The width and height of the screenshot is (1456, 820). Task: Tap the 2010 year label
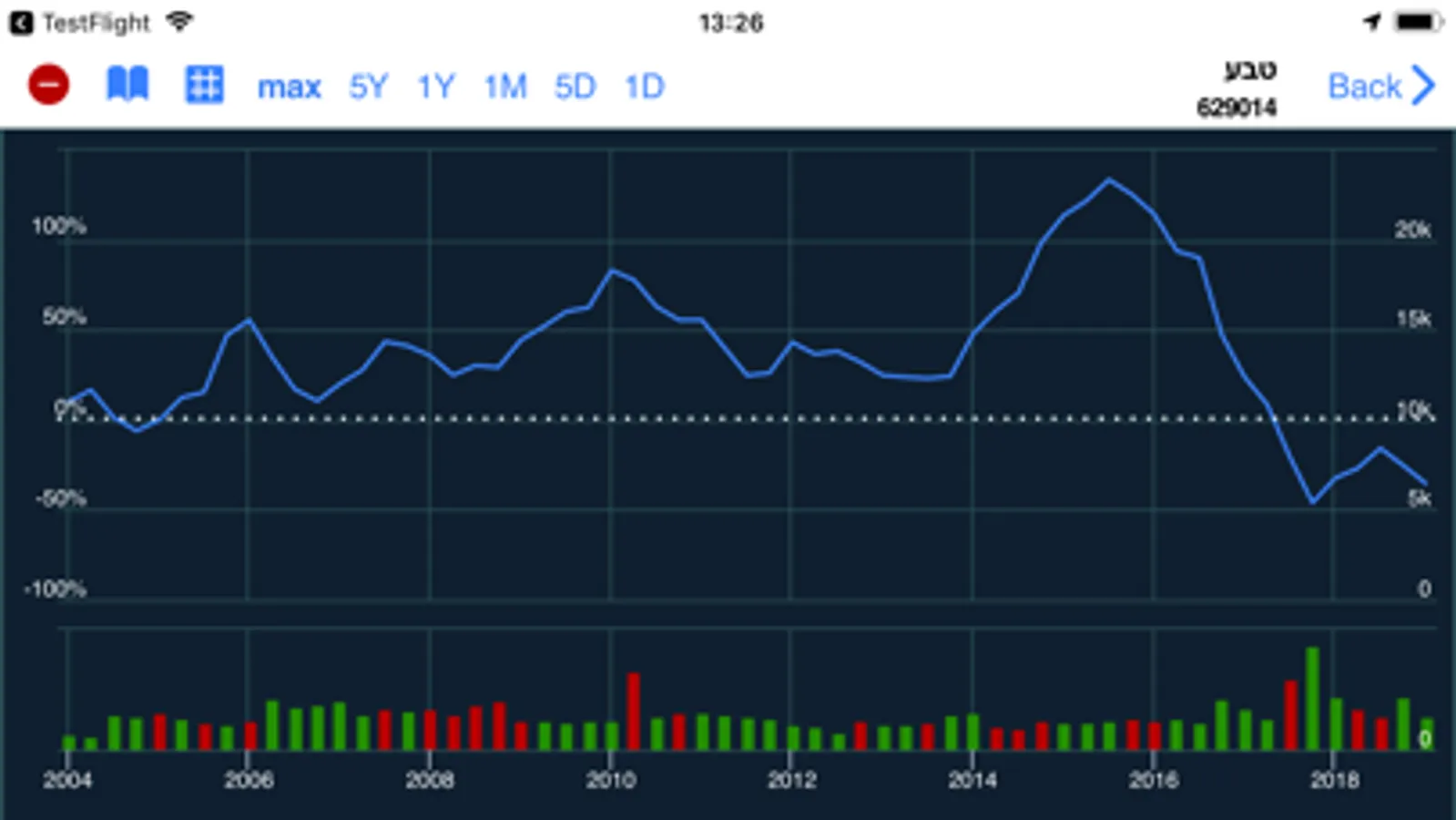click(x=611, y=780)
